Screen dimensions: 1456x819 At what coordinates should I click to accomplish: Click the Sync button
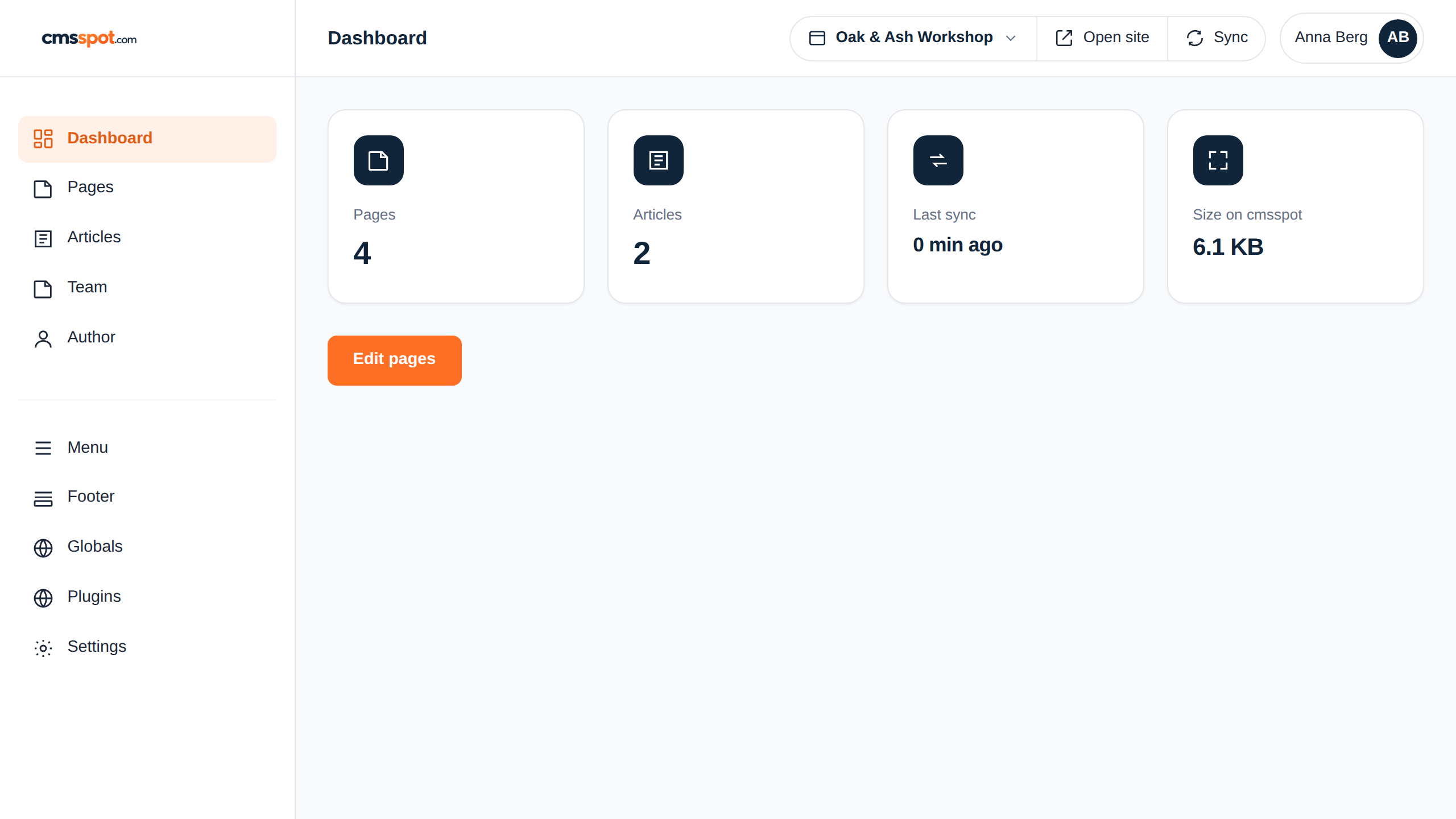(x=1217, y=38)
